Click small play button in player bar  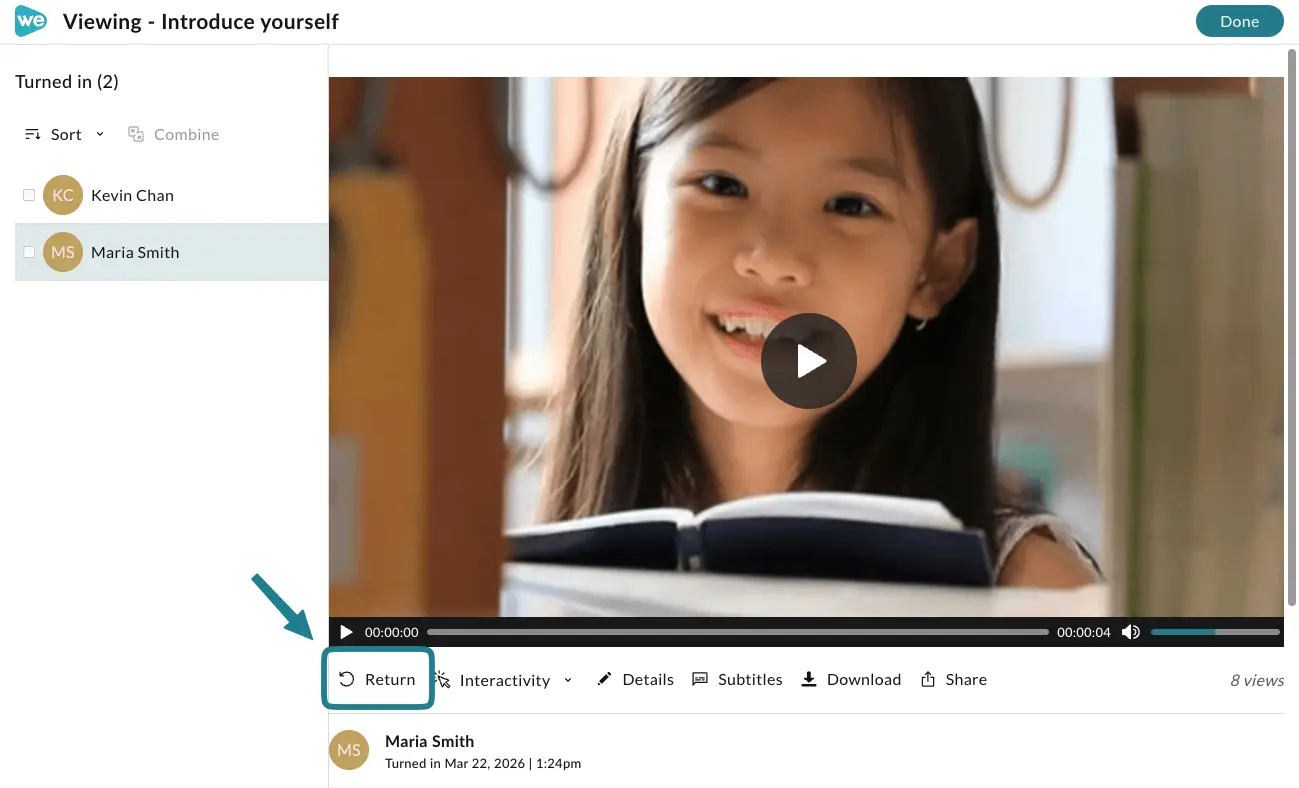(x=346, y=632)
